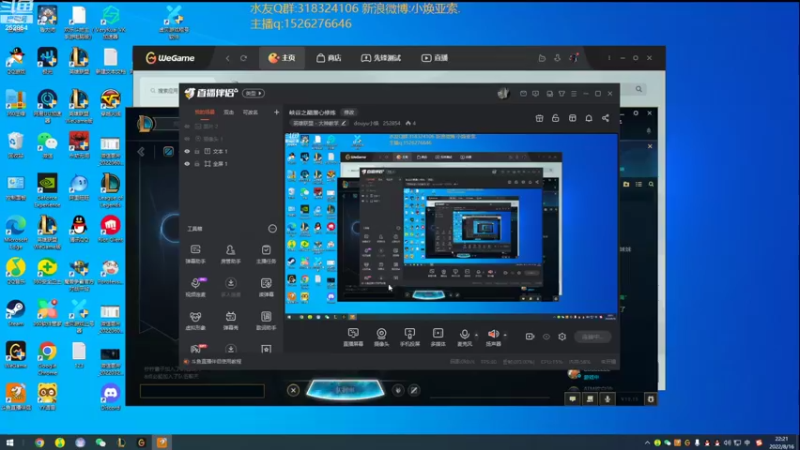Open the streaming app hamburger menu
This screenshot has width=800, height=450.
point(573,94)
